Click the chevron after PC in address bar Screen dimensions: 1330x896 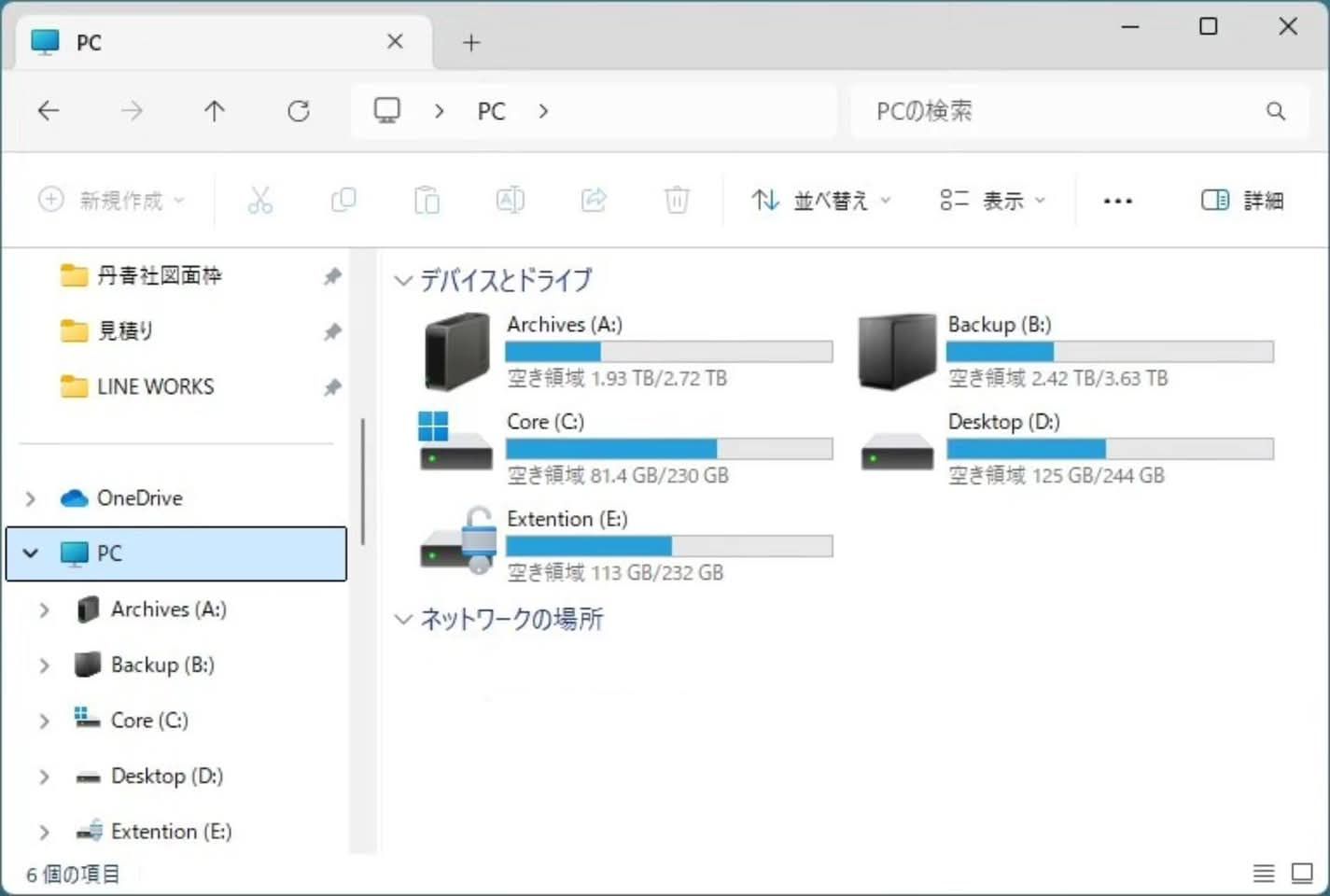(x=543, y=111)
